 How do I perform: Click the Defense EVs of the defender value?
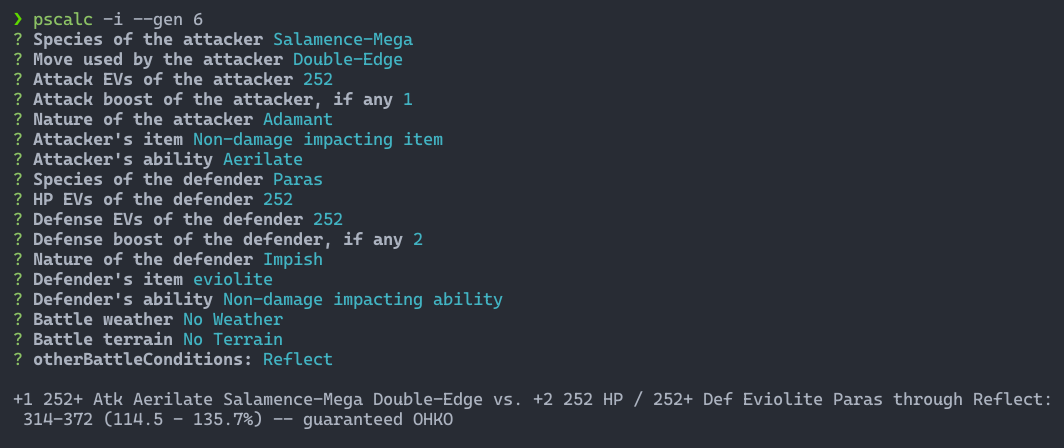click(328, 219)
